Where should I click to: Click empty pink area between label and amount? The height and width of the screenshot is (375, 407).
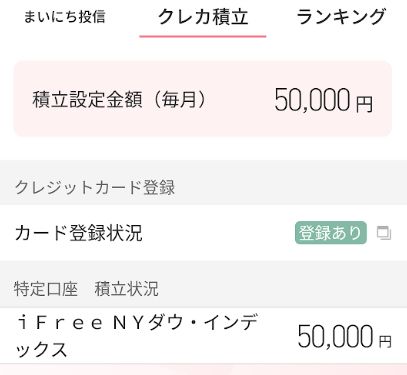click(x=242, y=99)
